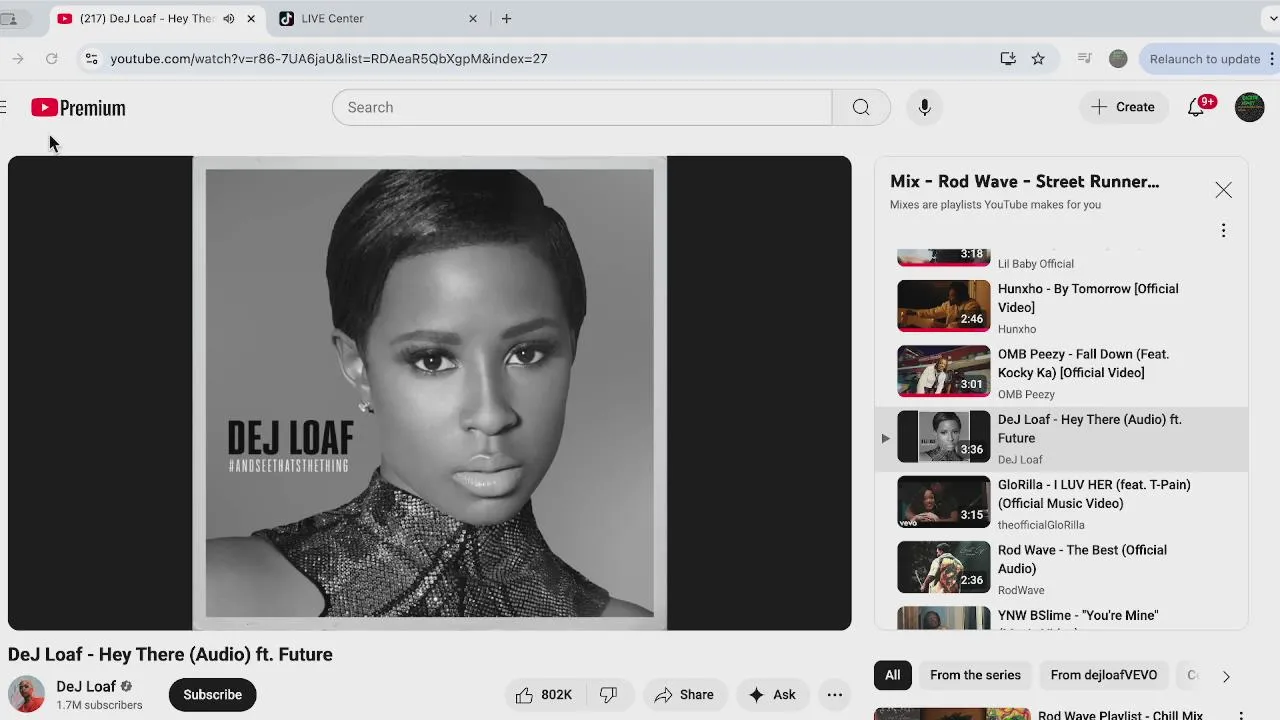Screen dimensions: 1280x720
Task: Play OMB Peezy - Fall Down thumbnail
Action: (943, 371)
